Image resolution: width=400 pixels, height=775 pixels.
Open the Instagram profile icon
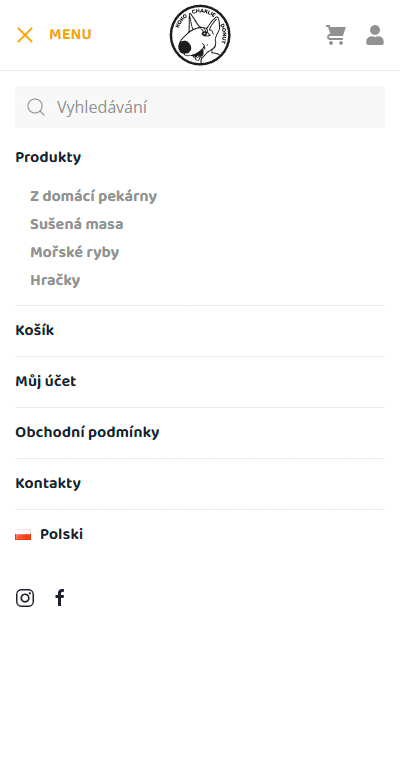(x=25, y=598)
